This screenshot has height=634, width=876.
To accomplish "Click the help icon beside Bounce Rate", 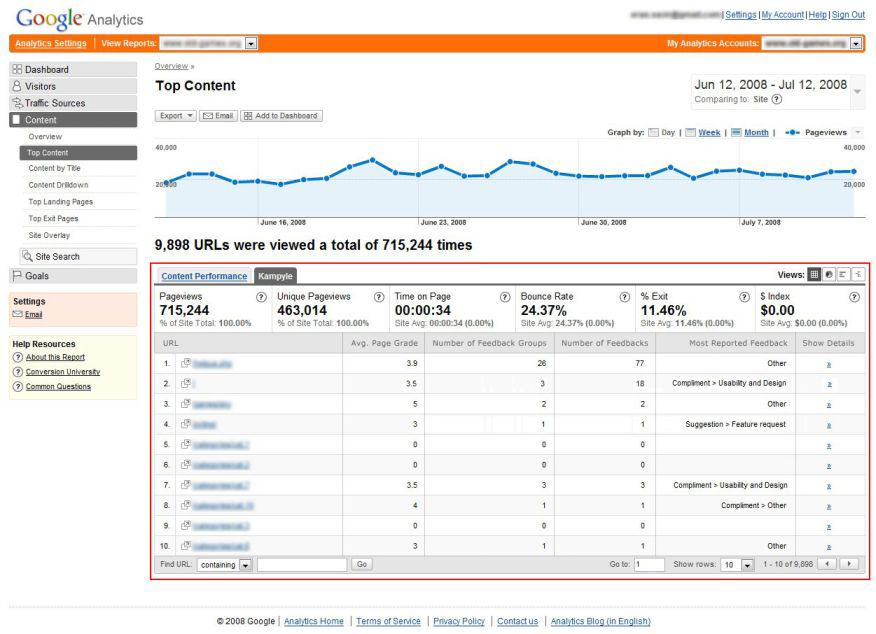I will pos(624,297).
